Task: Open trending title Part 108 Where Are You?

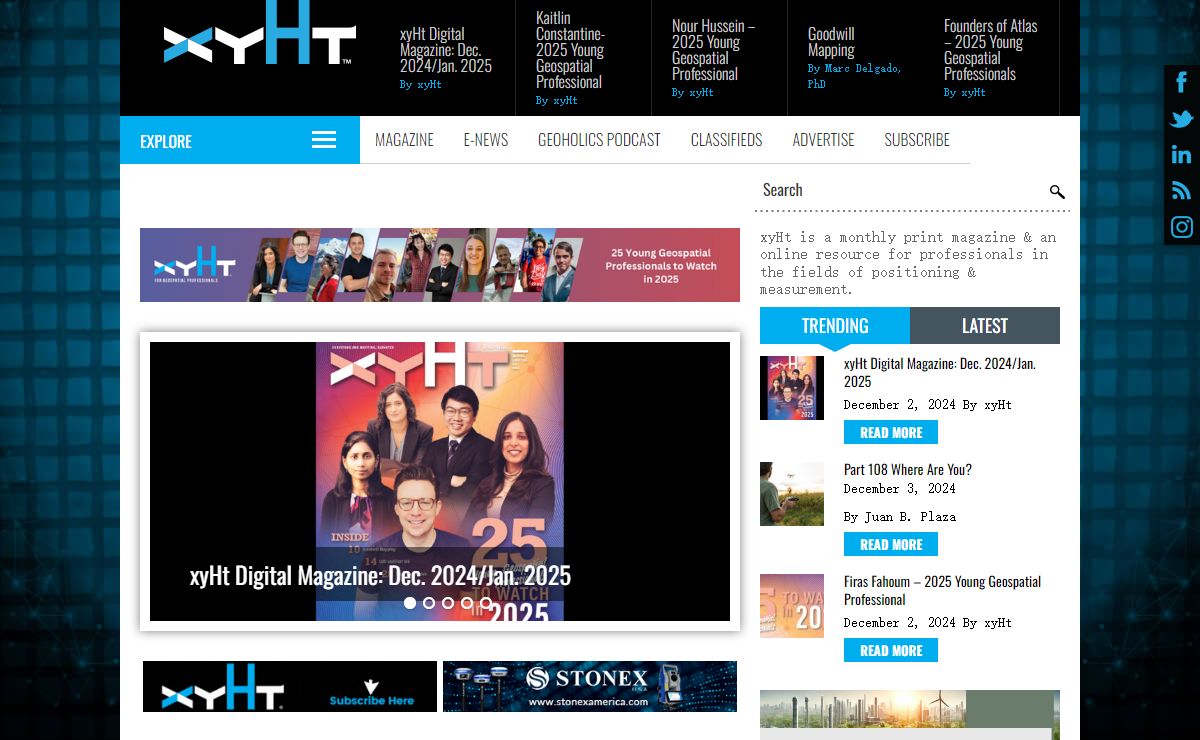Action: tap(908, 469)
